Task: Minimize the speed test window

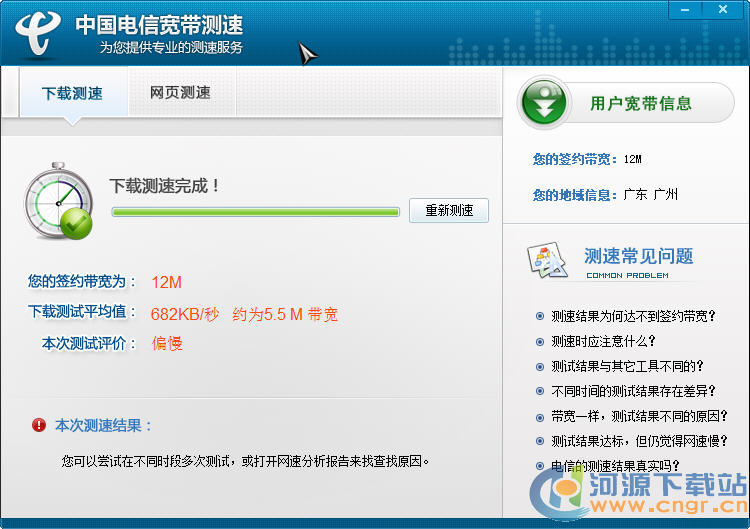Action: pyautogui.click(x=685, y=10)
